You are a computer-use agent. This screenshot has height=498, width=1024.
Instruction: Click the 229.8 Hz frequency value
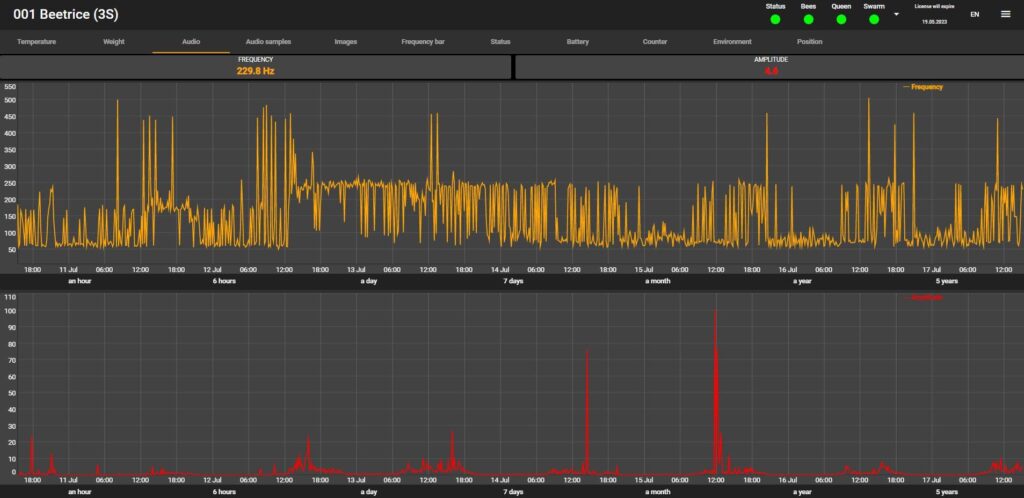click(255, 71)
